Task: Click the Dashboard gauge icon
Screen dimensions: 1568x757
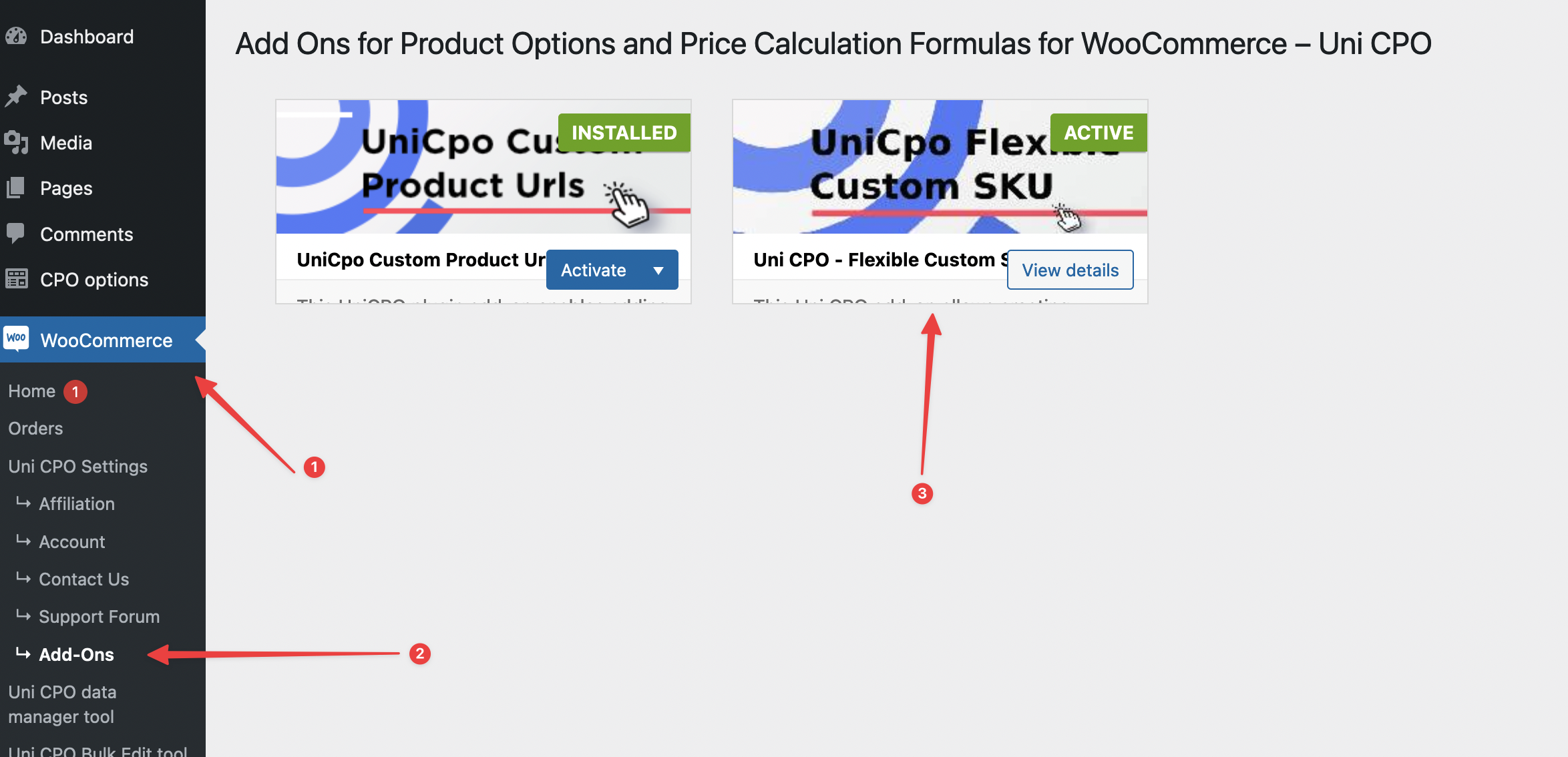Action: 16,36
